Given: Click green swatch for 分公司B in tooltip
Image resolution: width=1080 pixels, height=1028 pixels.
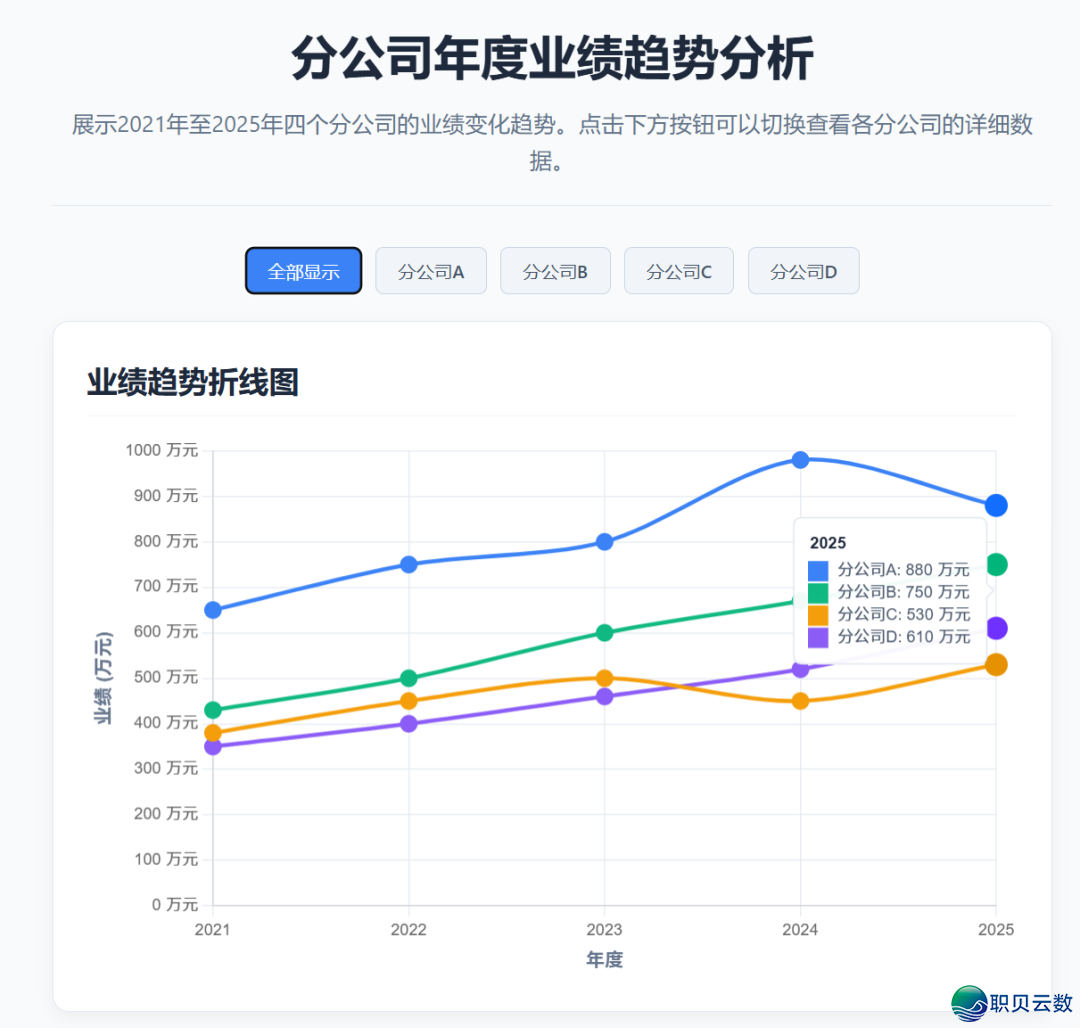Looking at the screenshot, I should pyautogui.click(x=818, y=592).
